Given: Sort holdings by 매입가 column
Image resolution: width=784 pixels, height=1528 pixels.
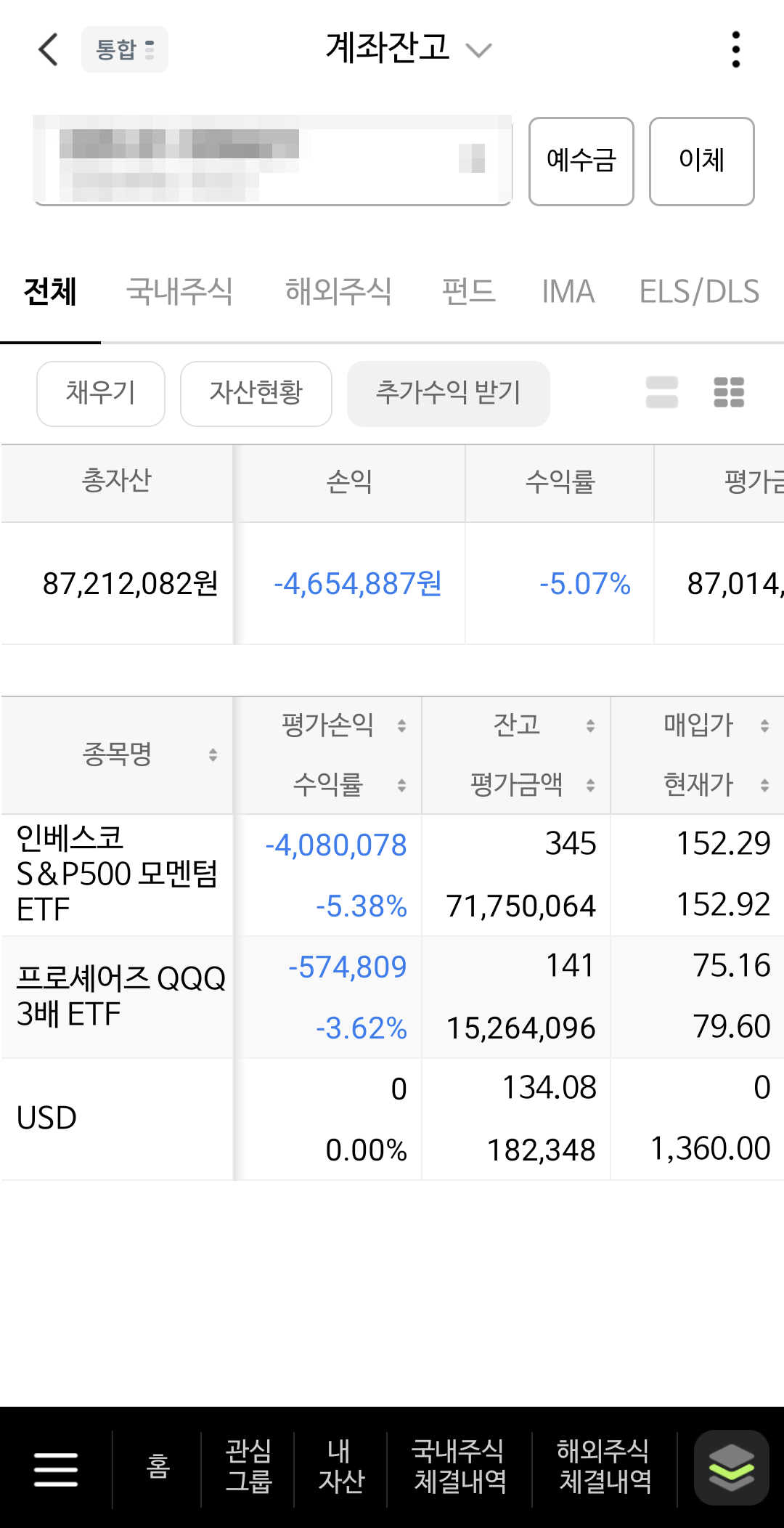Looking at the screenshot, I should click(x=764, y=725).
